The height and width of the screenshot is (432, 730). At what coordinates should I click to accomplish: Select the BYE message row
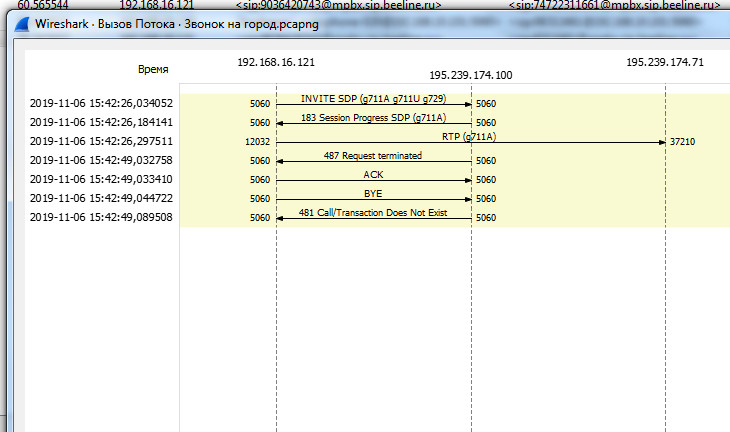[x=373, y=194]
